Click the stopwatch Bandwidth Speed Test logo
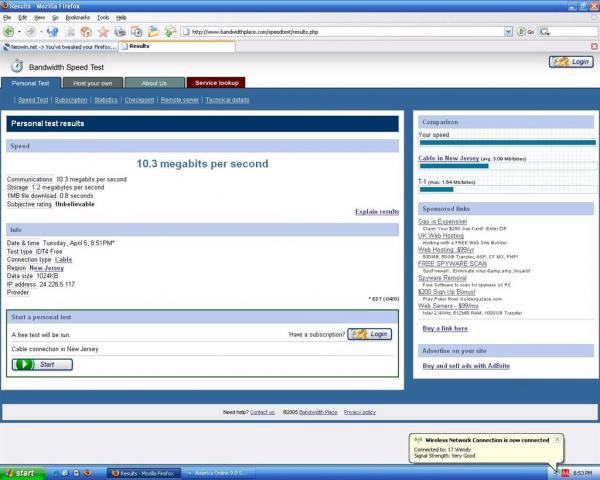Image resolution: width=600 pixels, height=480 pixels. click(17, 66)
